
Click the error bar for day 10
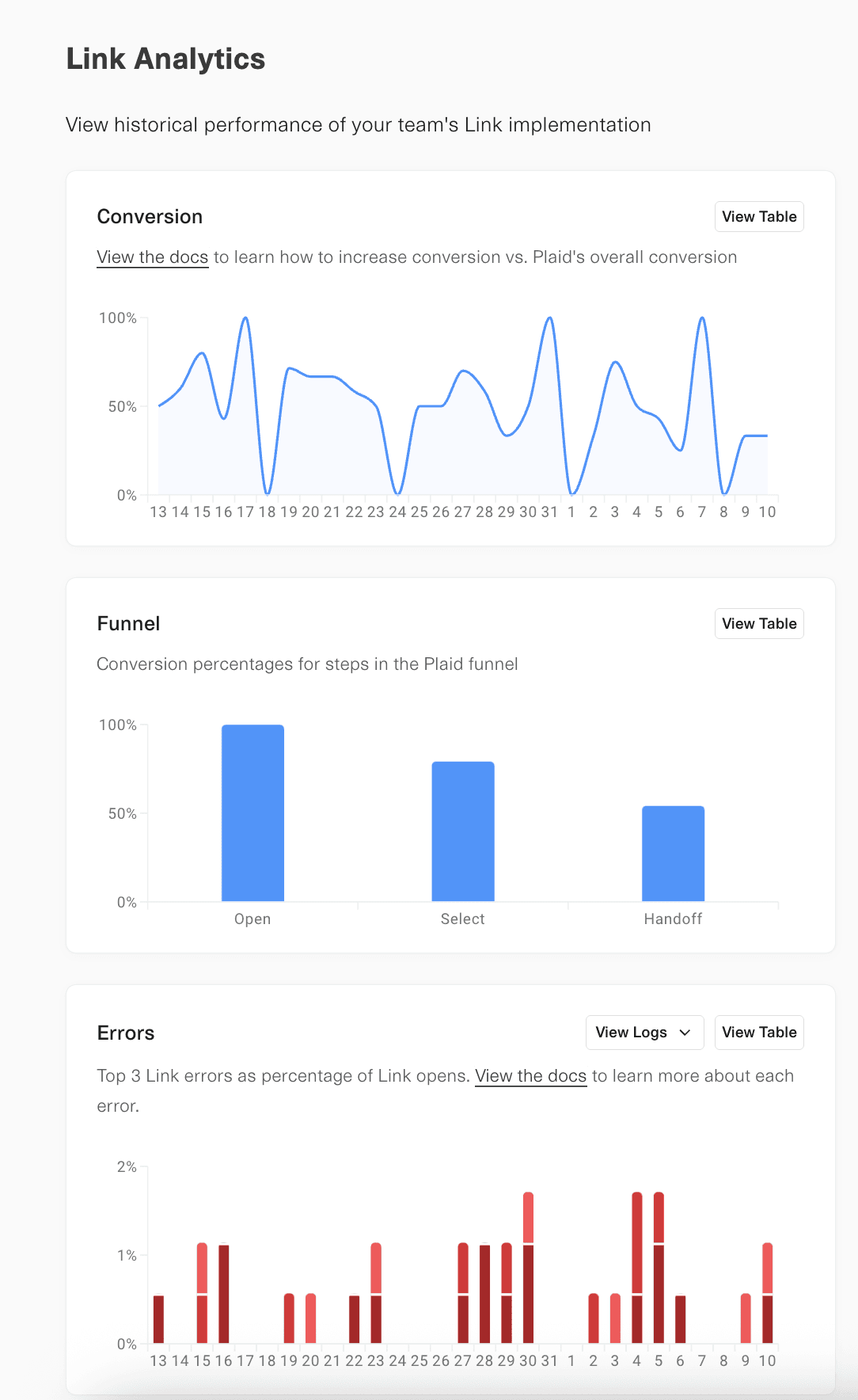[x=768, y=1293]
